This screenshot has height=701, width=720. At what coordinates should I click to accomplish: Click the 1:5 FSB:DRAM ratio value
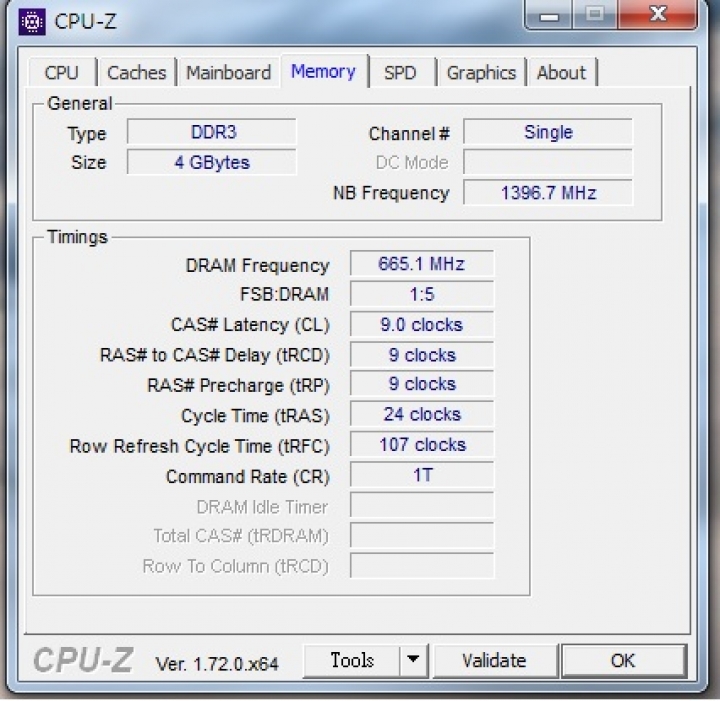422,294
